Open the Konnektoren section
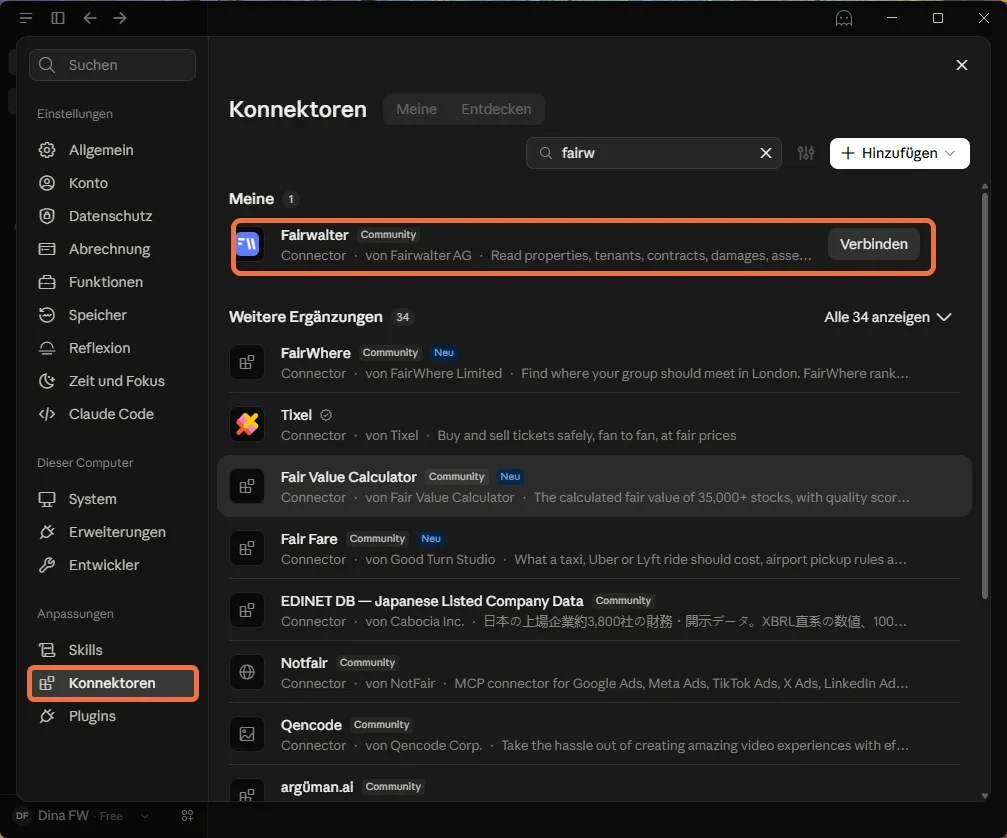The width and height of the screenshot is (1007, 838). (x=112, y=683)
